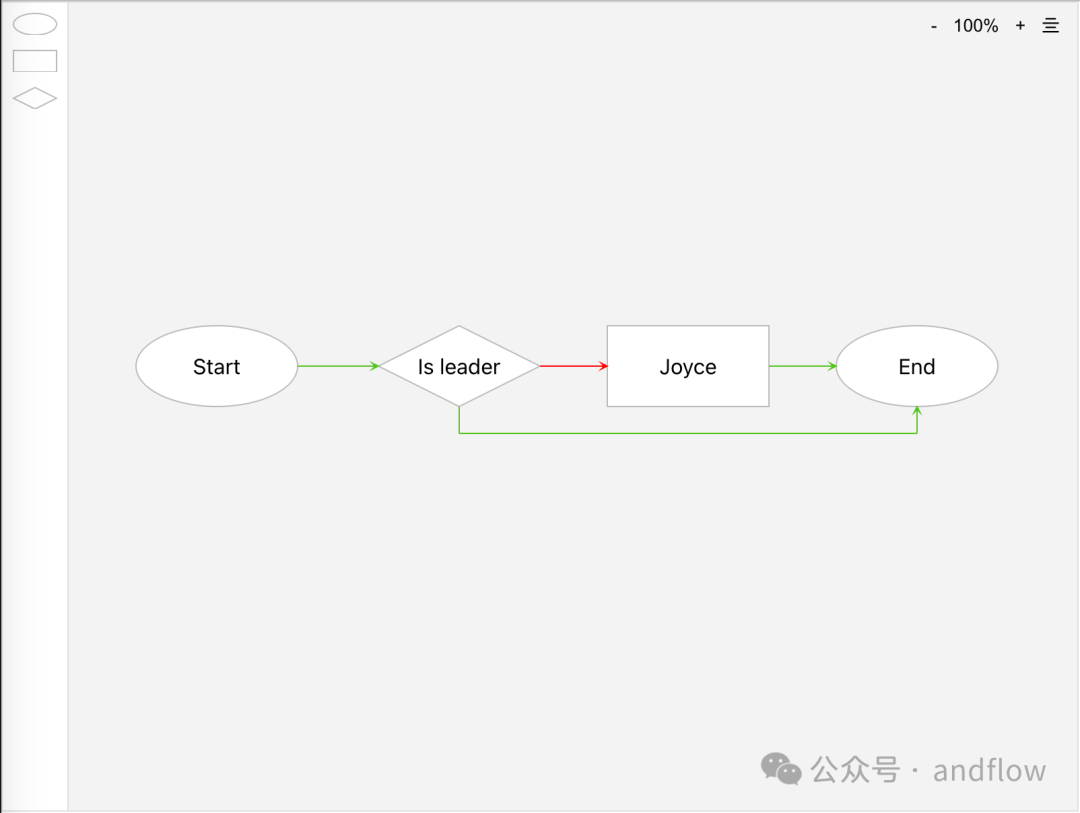Click the connector stub under the Is leader diamond
The width and height of the screenshot is (1080, 813).
(x=459, y=420)
